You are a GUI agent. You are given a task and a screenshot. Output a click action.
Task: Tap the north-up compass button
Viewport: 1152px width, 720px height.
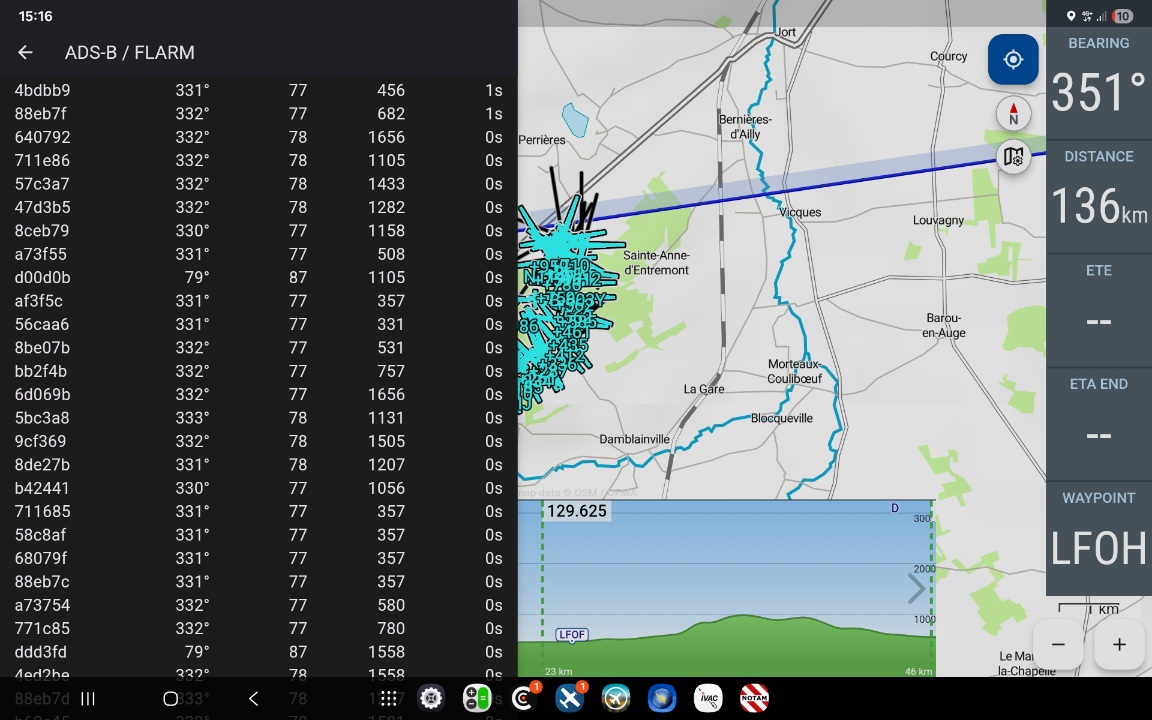pyautogui.click(x=1013, y=114)
